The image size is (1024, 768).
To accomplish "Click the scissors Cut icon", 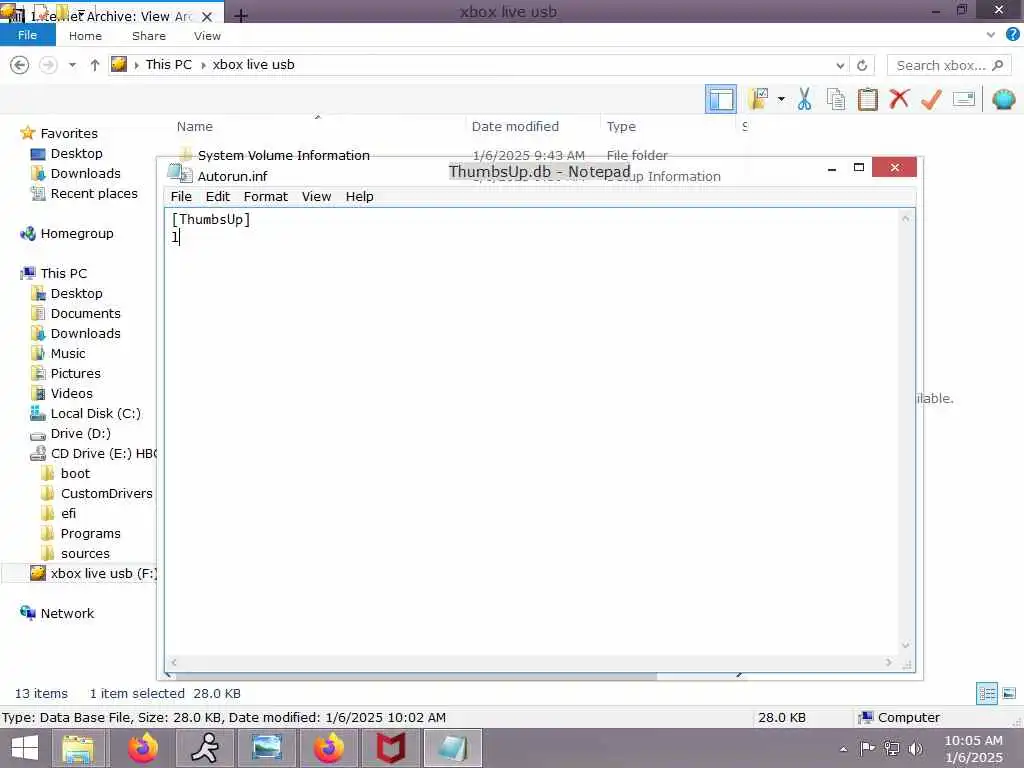I will (805, 99).
